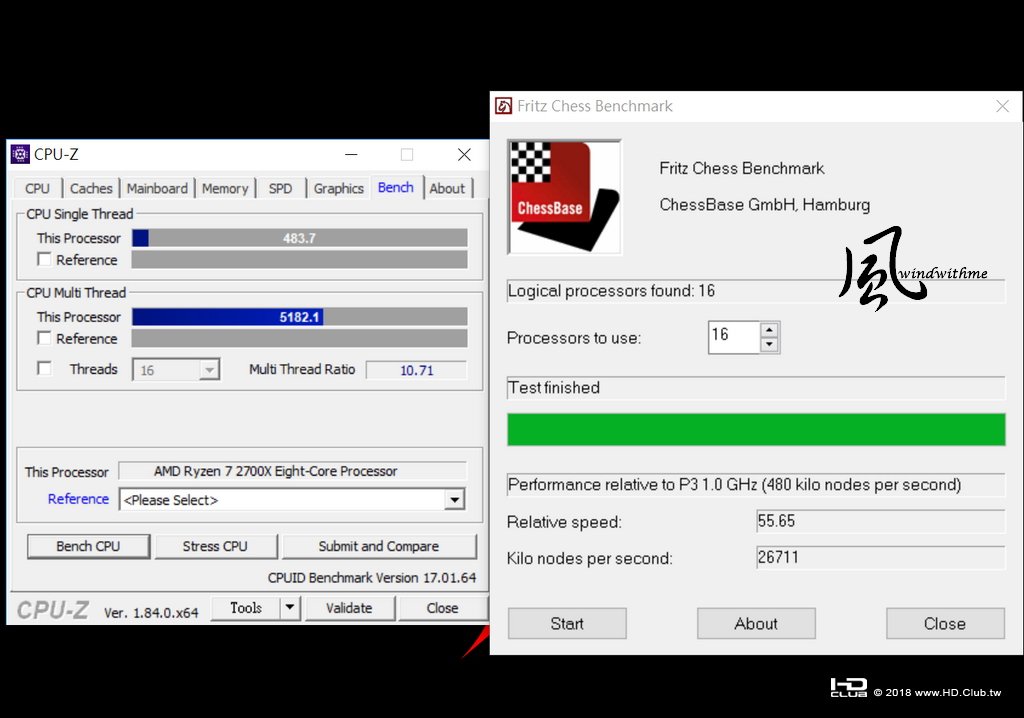This screenshot has width=1024, height=718.
Task: Increase processors to use with up arrow
Action: tap(769, 330)
